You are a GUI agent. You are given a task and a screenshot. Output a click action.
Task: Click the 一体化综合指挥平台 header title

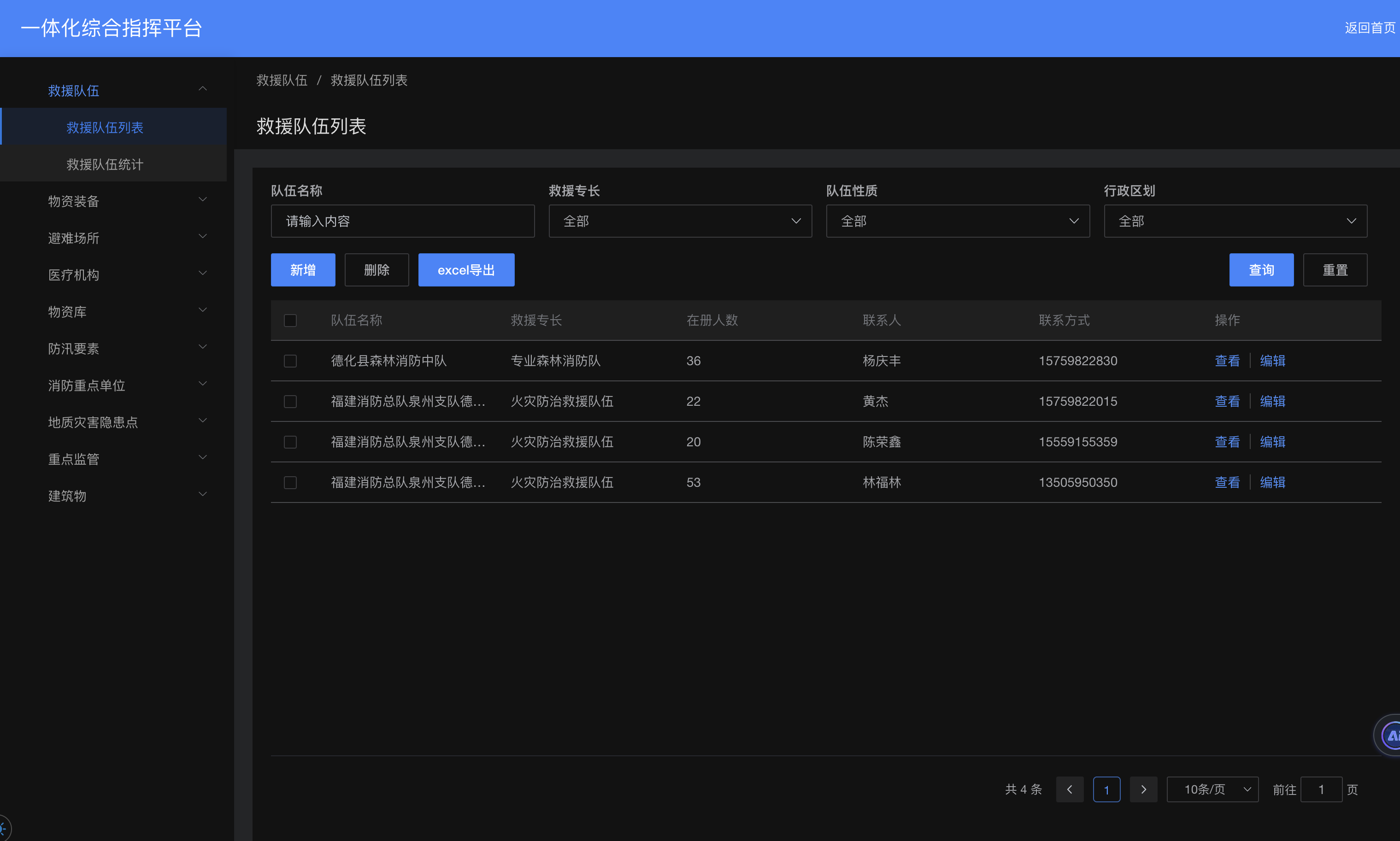pos(112,28)
